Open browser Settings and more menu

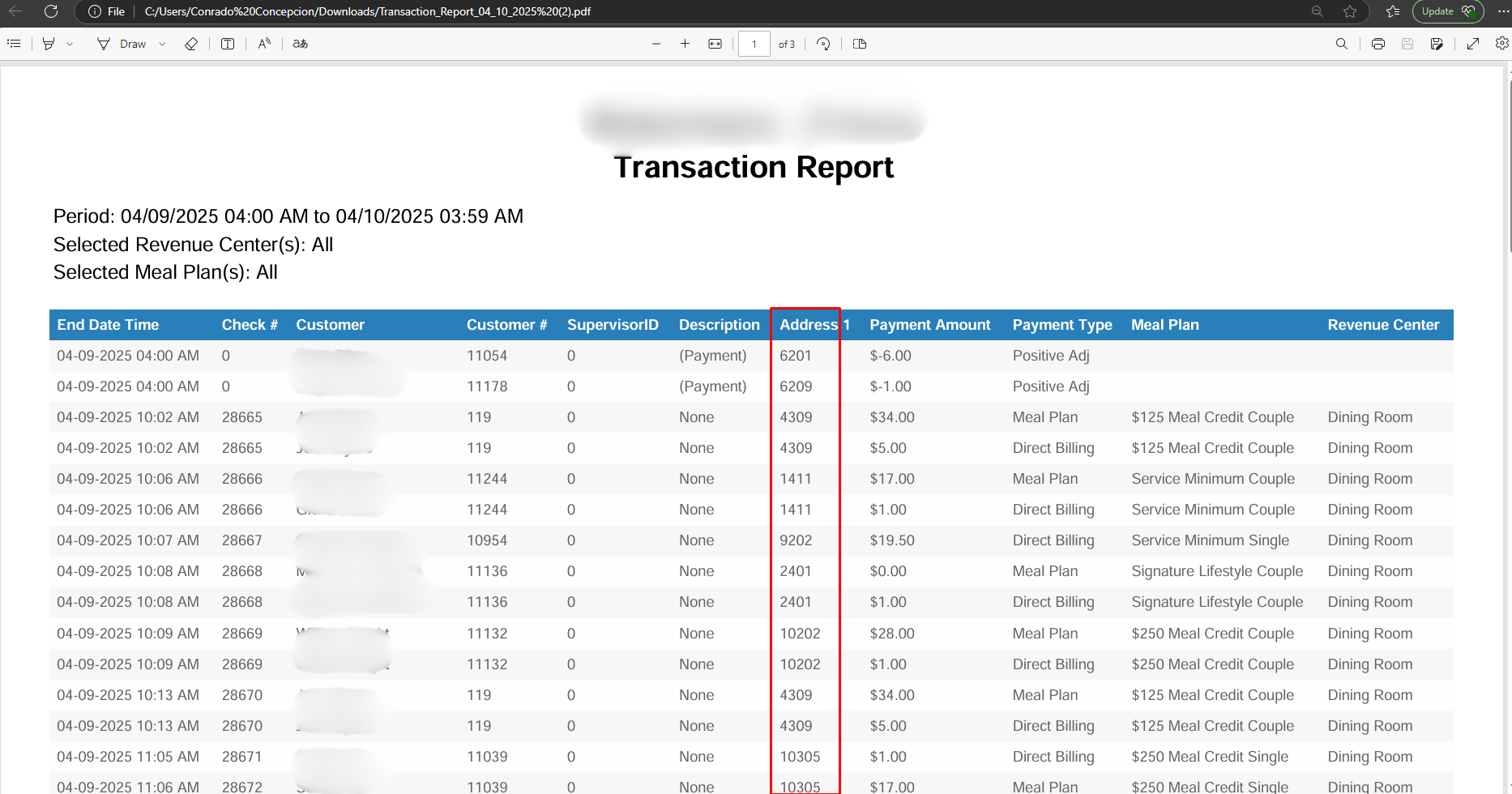pos(1503,11)
